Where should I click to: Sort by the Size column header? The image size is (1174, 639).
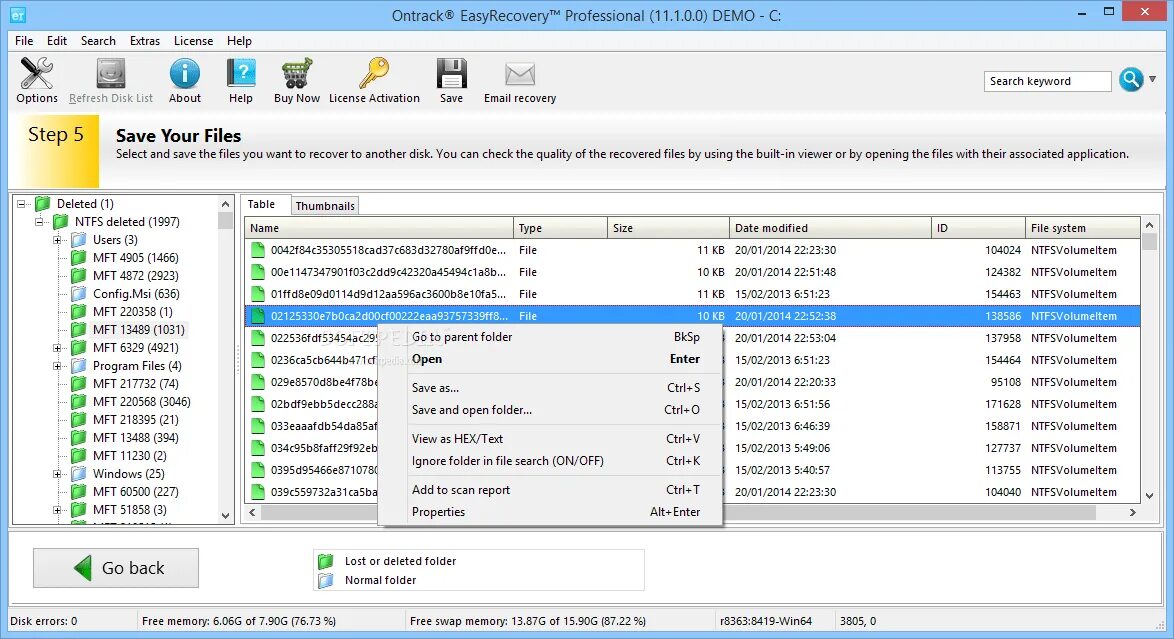coord(669,228)
